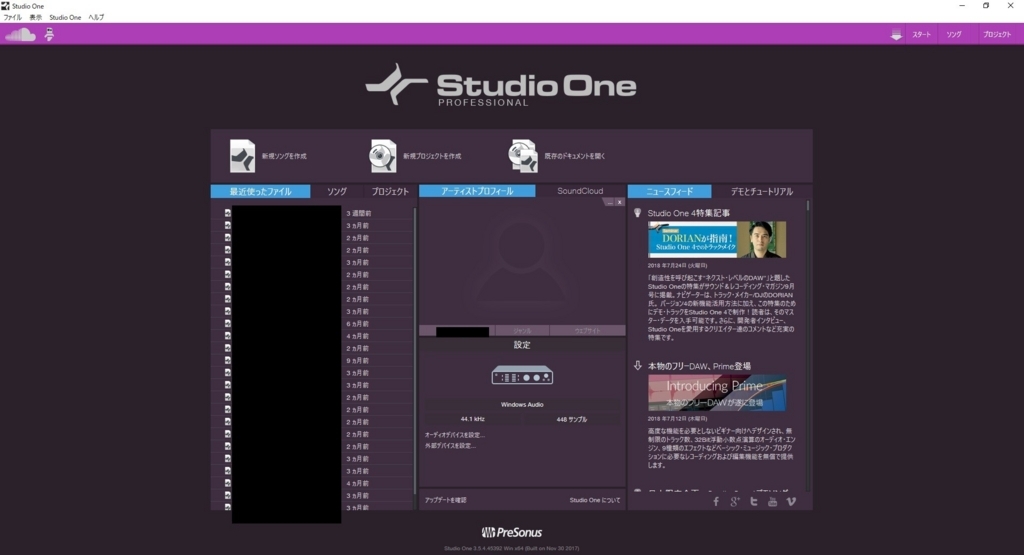Click the Studio One 4特集記事 headline
The height and width of the screenshot is (555, 1024).
tap(688, 213)
